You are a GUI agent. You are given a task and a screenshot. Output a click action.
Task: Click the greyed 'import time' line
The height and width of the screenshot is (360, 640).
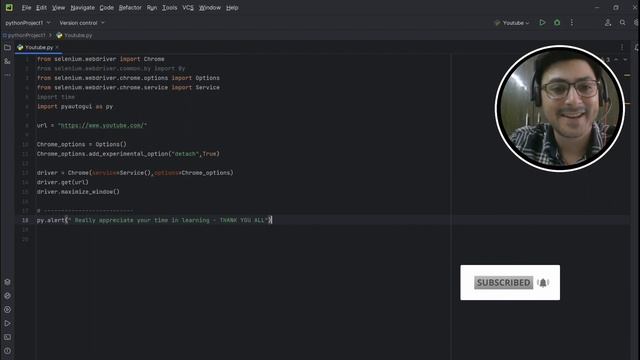coord(56,97)
